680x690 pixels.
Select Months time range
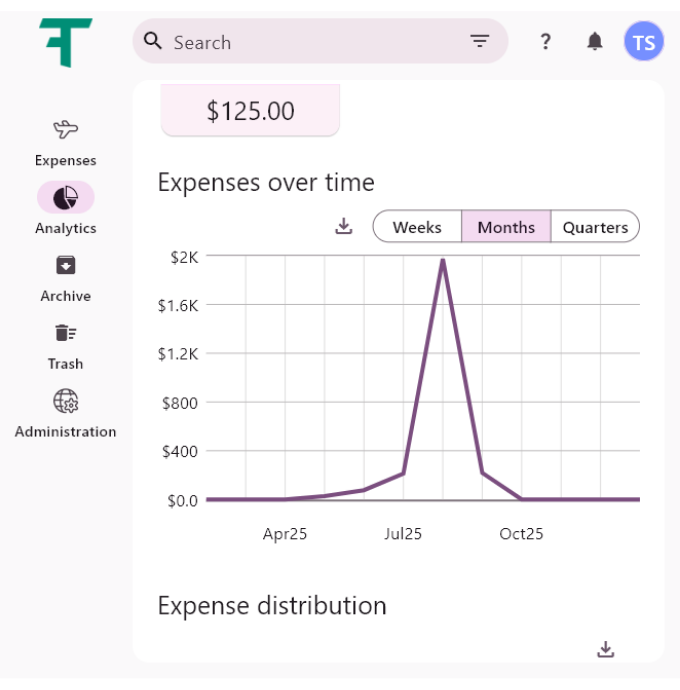(x=506, y=227)
